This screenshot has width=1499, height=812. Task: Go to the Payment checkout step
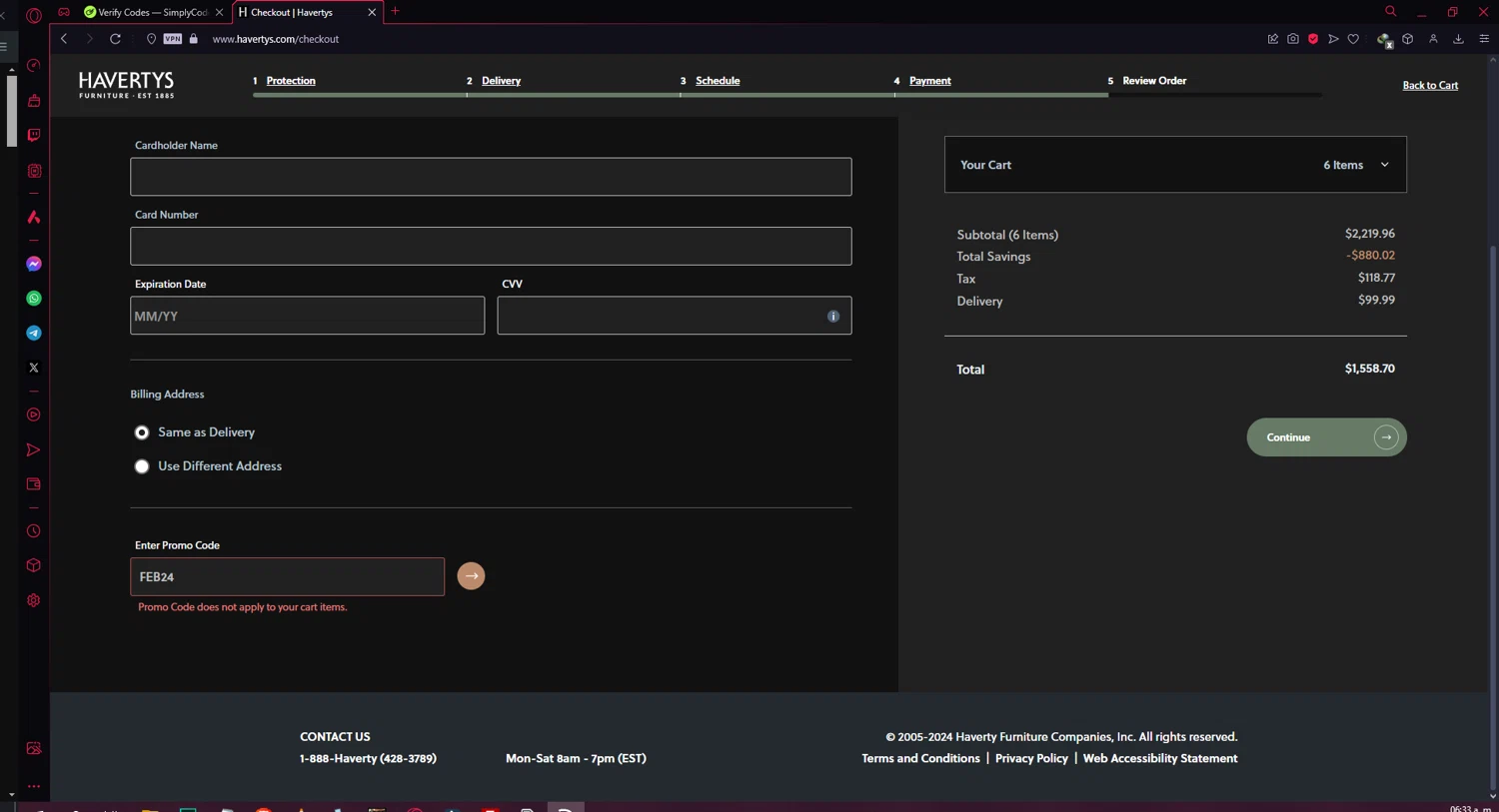(x=930, y=81)
